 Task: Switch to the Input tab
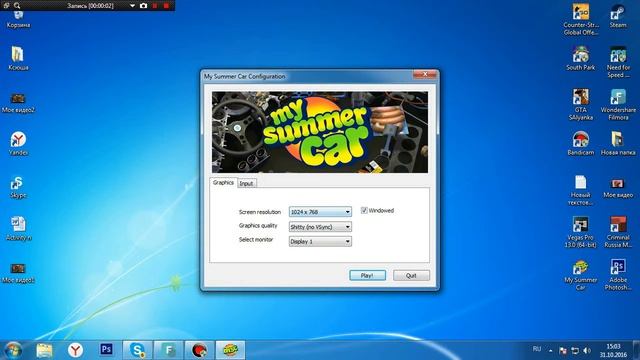point(247,183)
